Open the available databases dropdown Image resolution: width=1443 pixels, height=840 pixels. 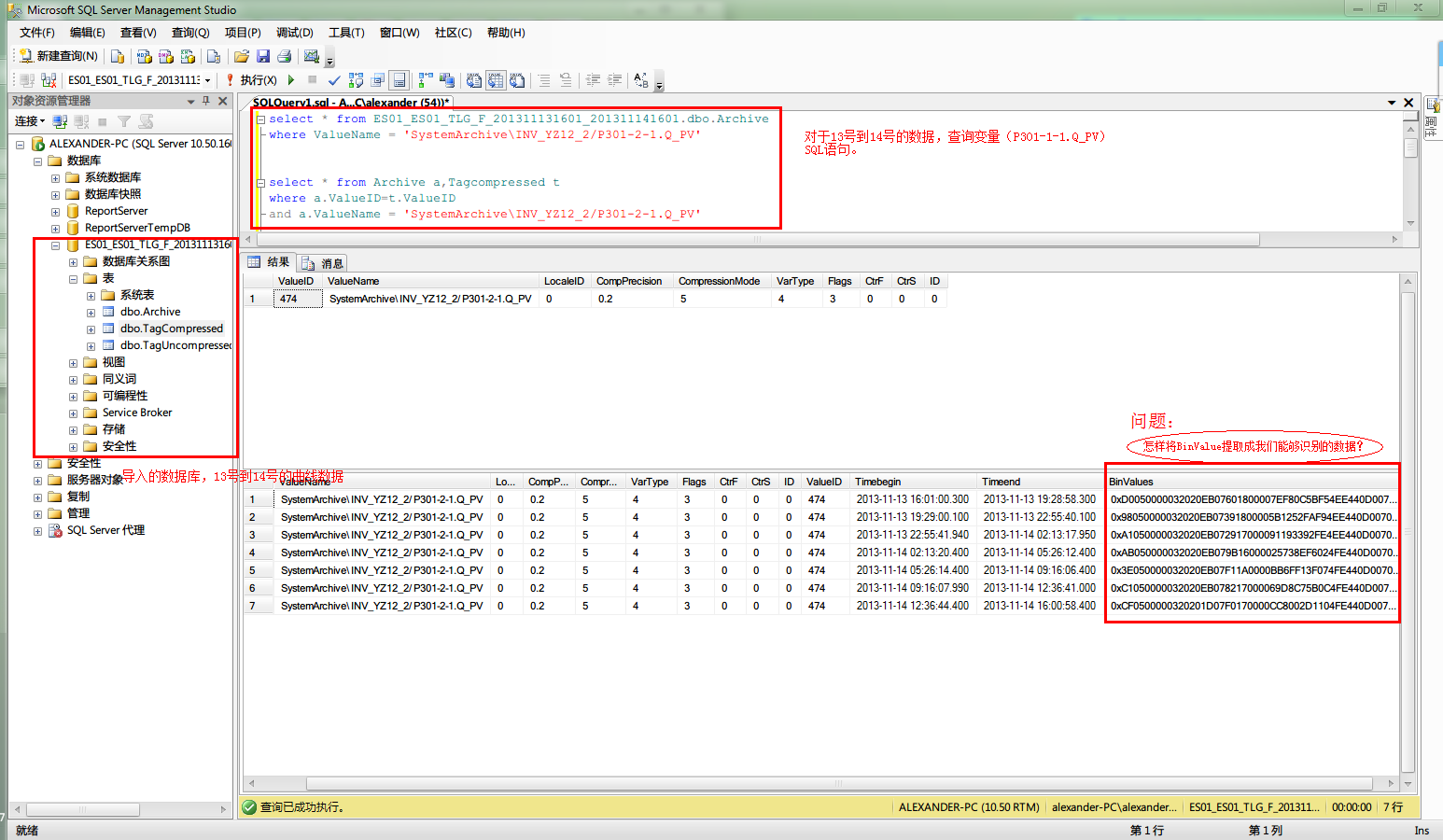[x=207, y=80]
